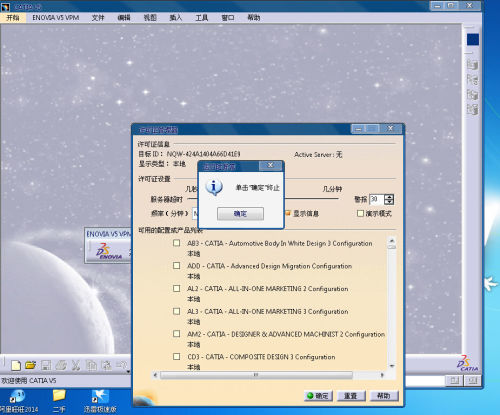Click the CATIA application icon in the title bar
500x415 pixels.
click(x=6, y=6)
